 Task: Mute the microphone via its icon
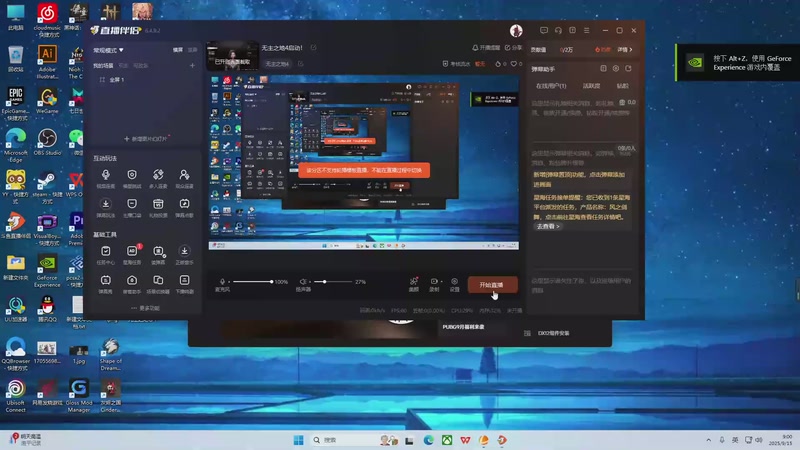(x=222, y=282)
